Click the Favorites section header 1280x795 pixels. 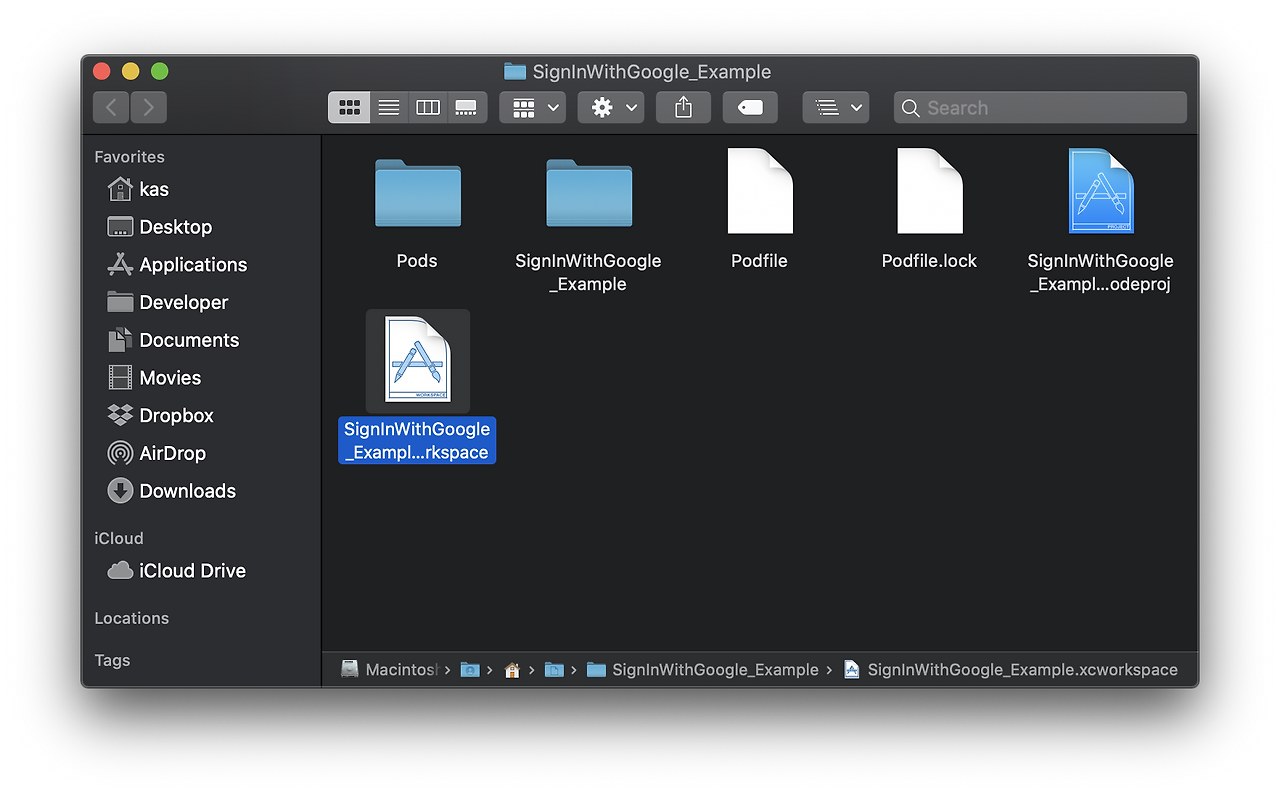(x=129, y=157)
